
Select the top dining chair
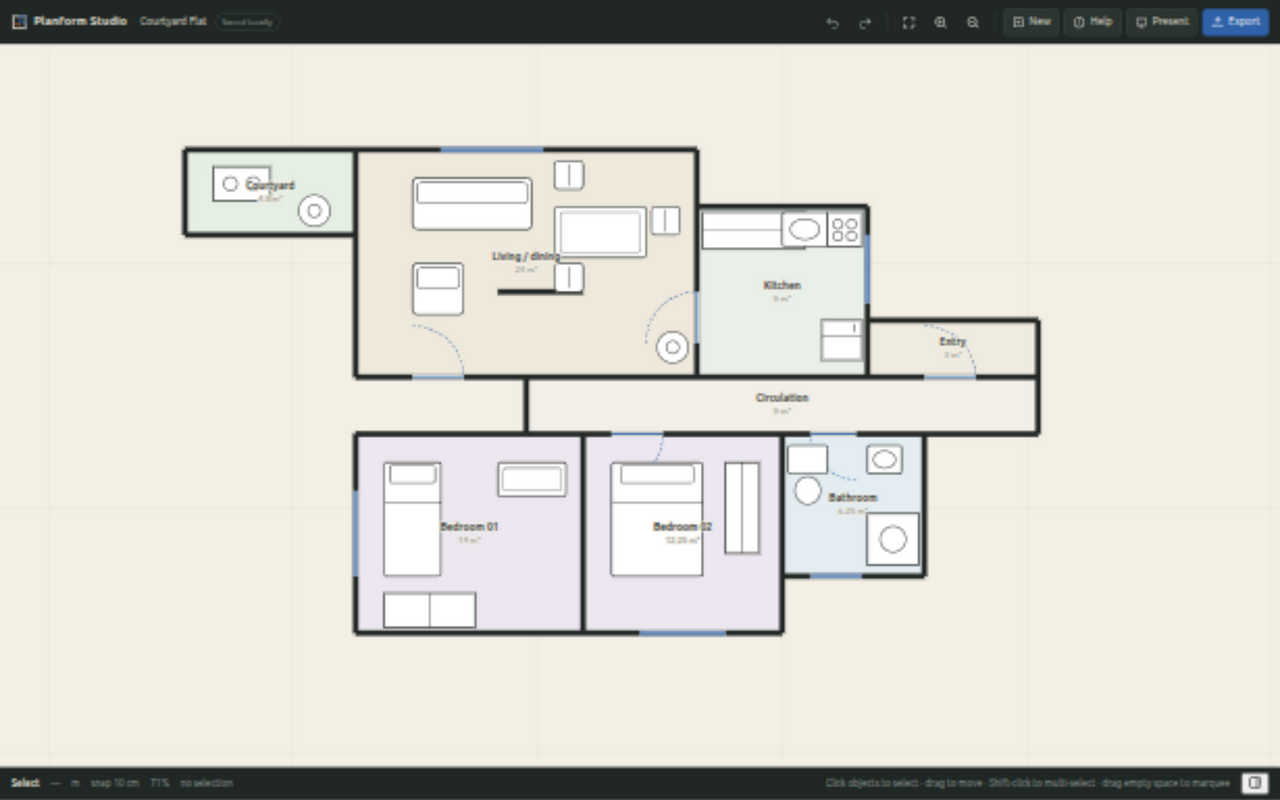click(x=569, y=175)
